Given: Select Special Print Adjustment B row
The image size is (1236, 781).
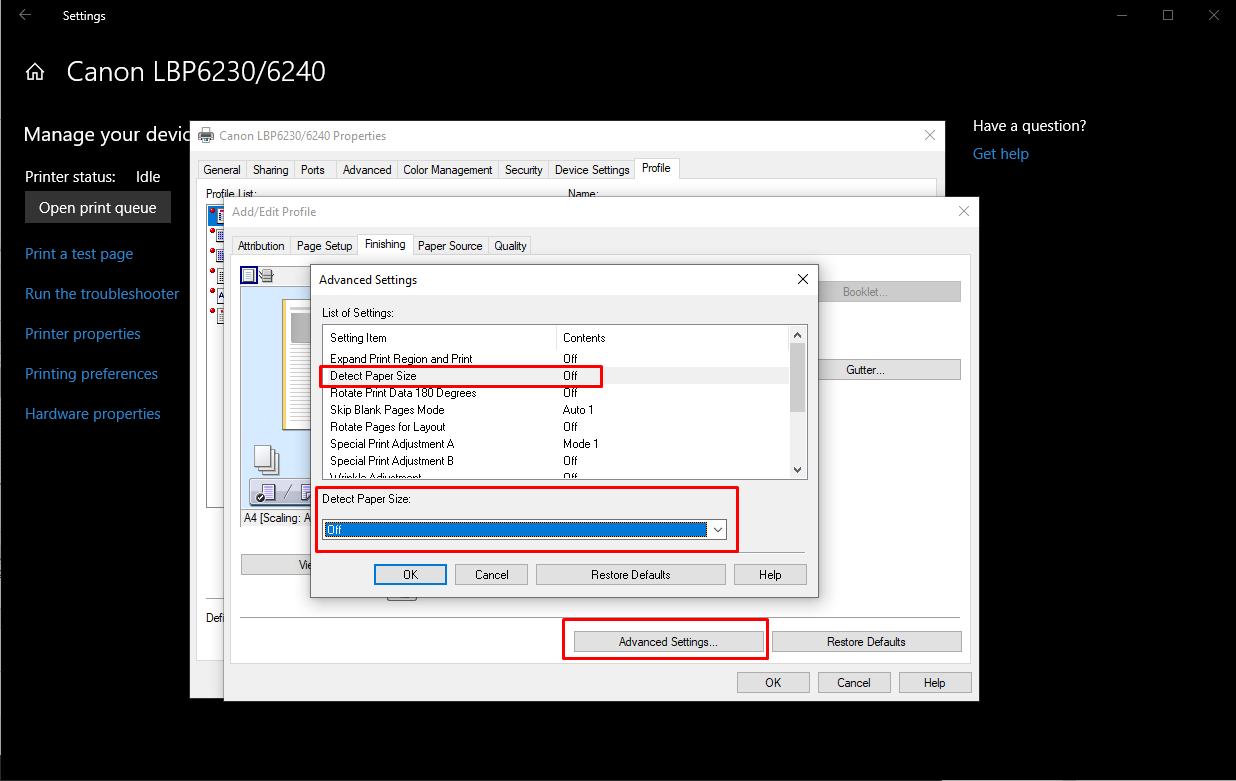Looking at the screenshot, I should [556, 461].
